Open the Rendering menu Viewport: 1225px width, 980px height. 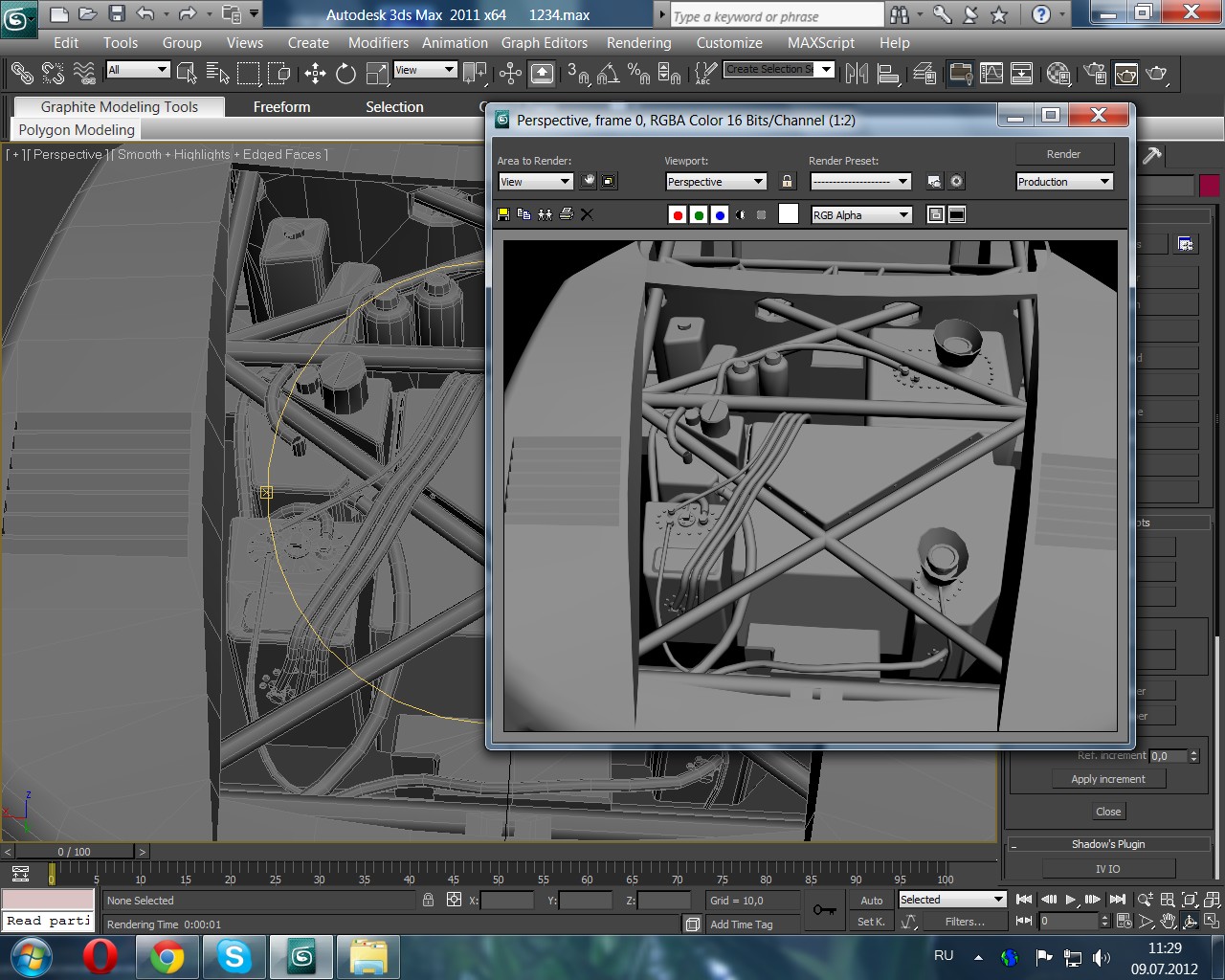[x=638, y=42]
